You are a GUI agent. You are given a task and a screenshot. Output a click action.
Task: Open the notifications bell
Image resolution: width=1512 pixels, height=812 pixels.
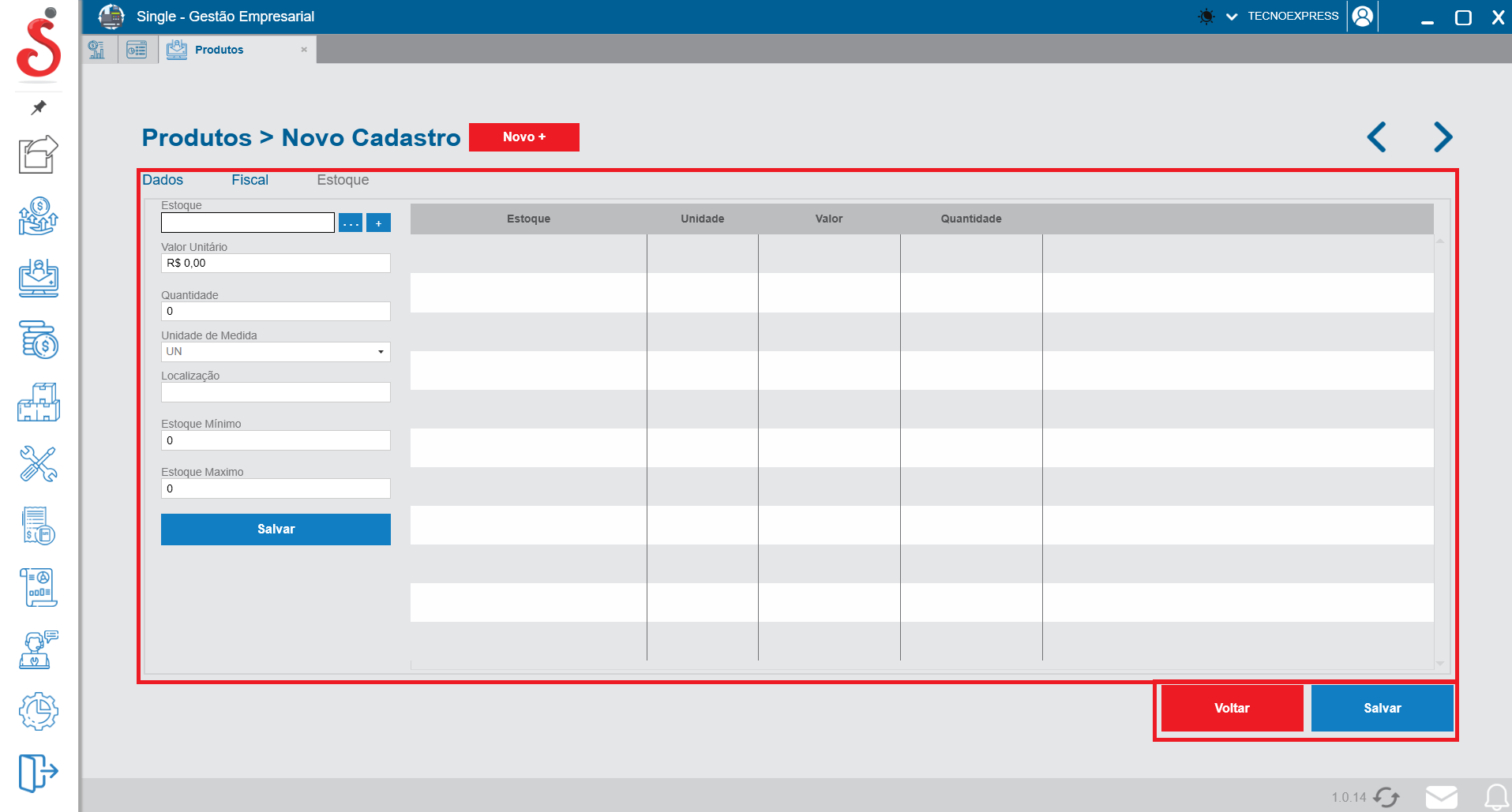coord(1498,797)
